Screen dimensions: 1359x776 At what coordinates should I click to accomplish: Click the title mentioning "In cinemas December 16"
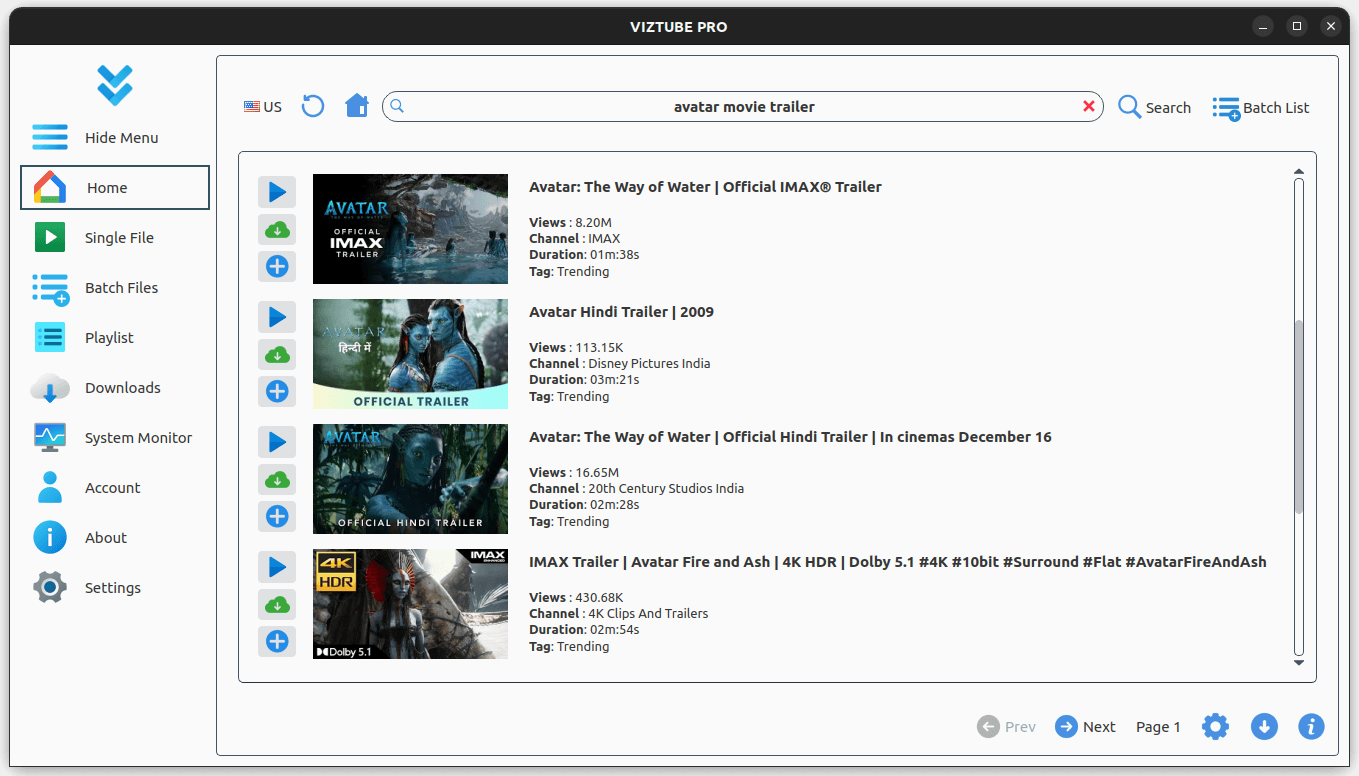pyautogui.click(x=790, y=437)
